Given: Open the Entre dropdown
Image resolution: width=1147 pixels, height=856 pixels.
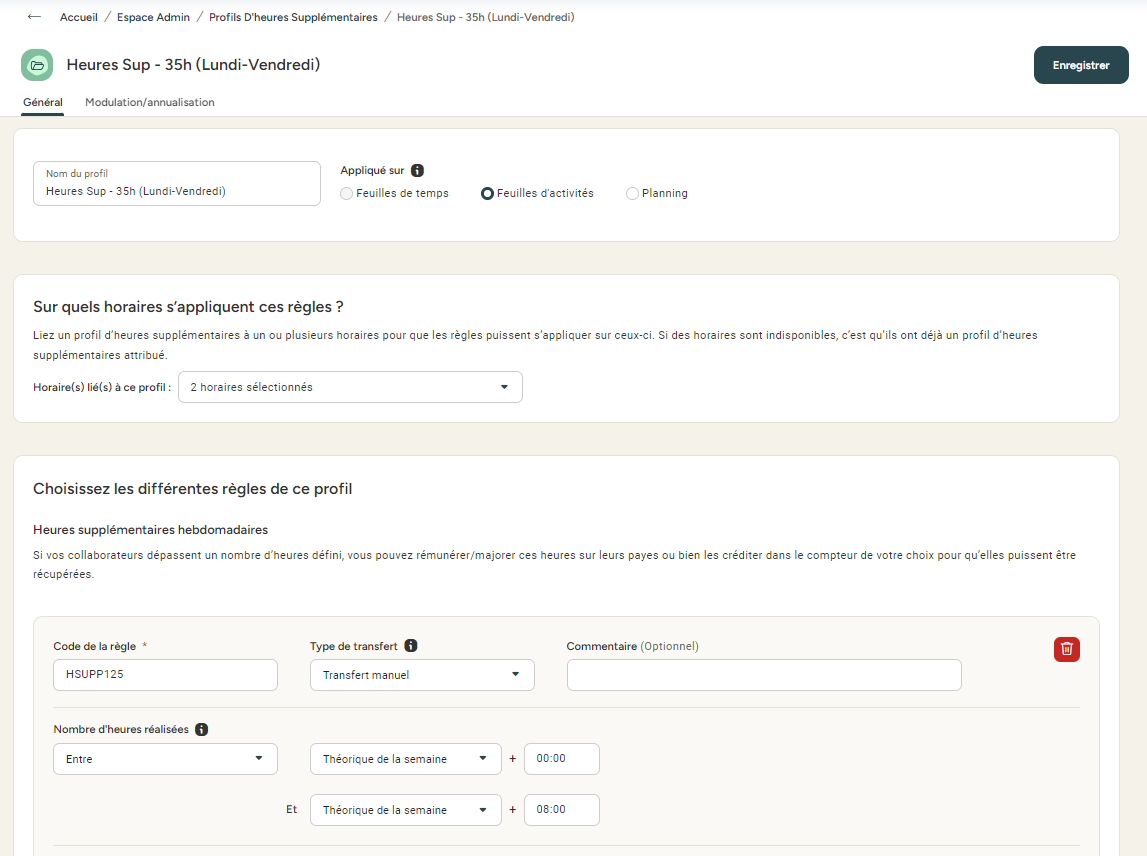Looking at the screenshot, I should click(165, 759).
